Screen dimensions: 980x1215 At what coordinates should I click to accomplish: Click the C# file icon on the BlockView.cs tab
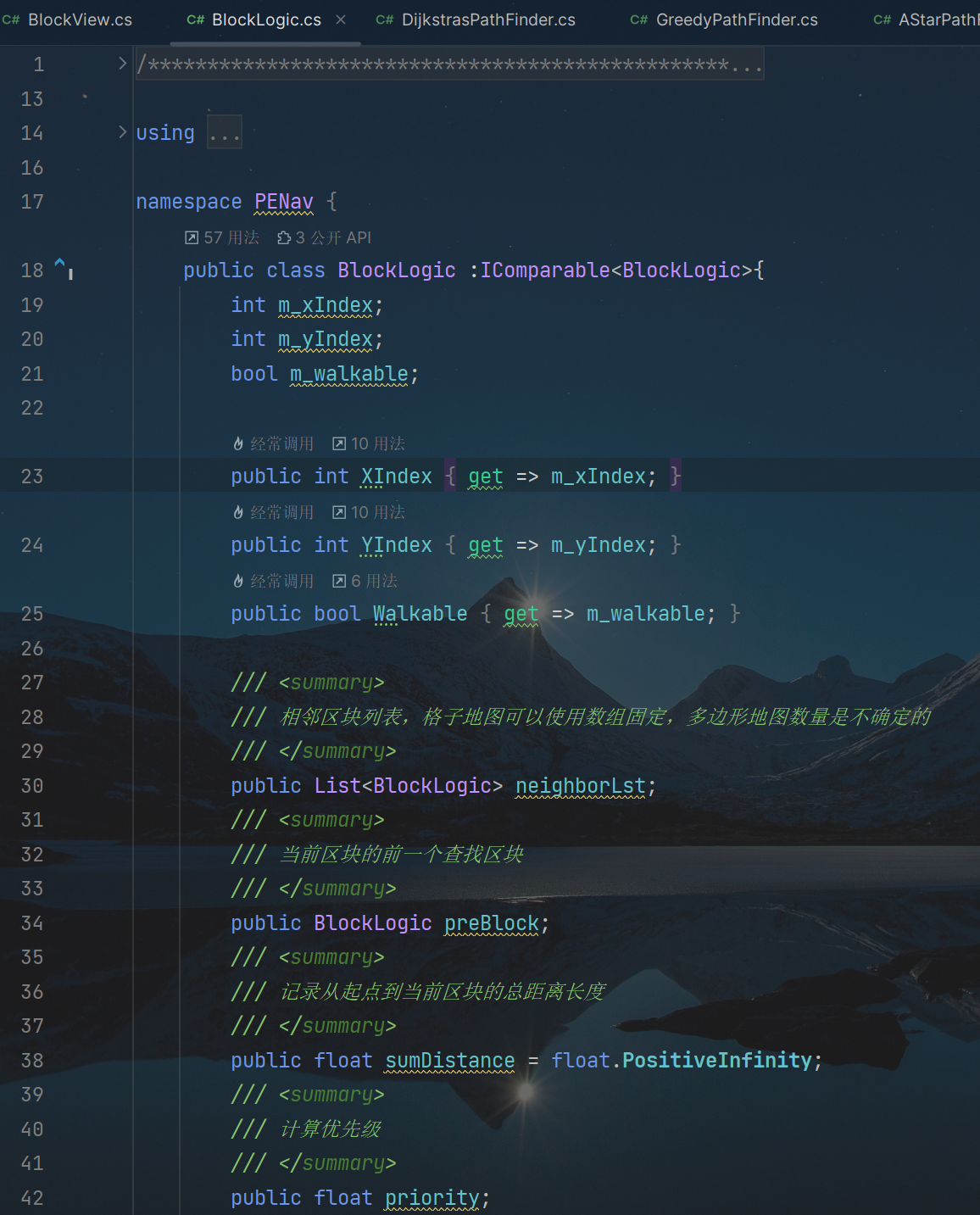click(11, 20)
